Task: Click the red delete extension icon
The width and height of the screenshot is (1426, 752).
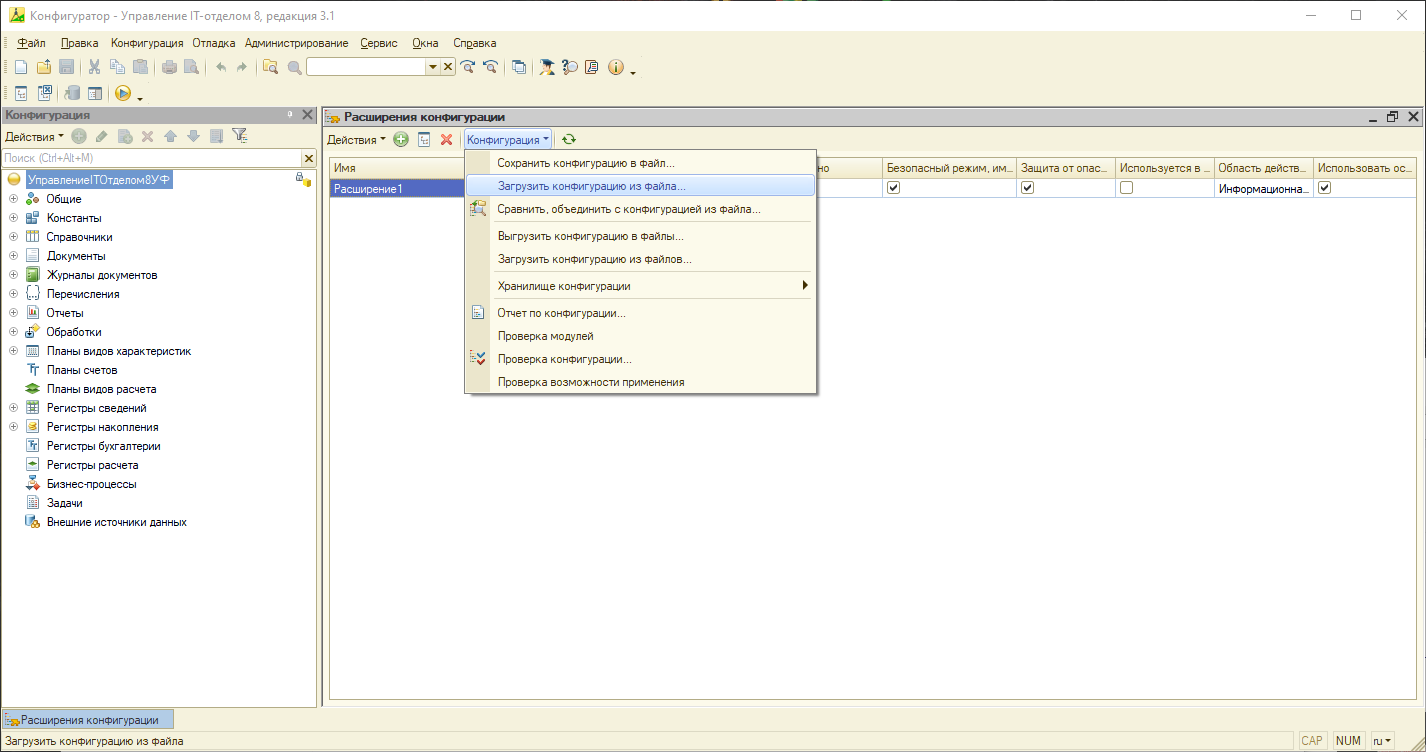Action: [x=447, y=140]
